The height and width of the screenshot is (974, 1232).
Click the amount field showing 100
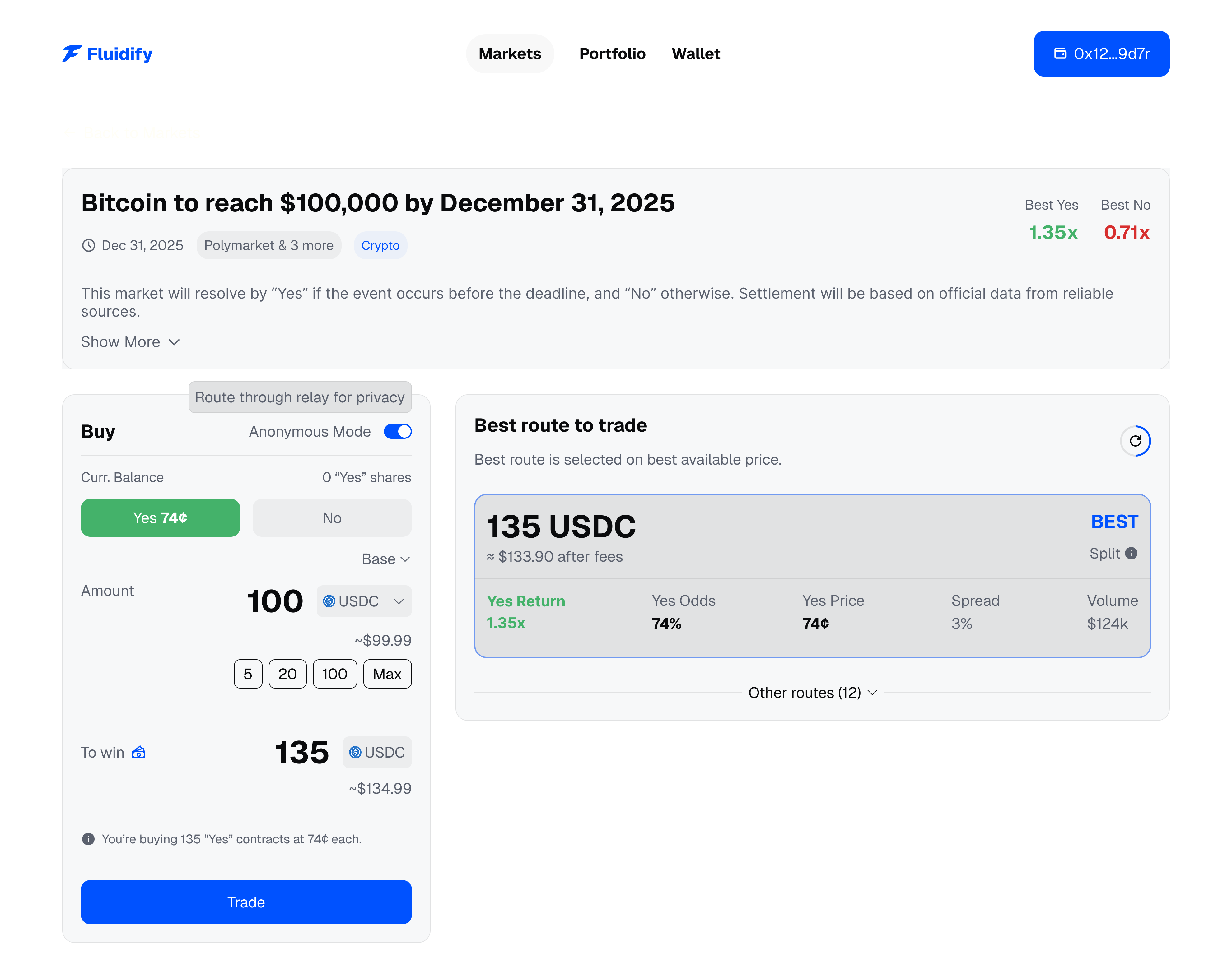(275, 601)
